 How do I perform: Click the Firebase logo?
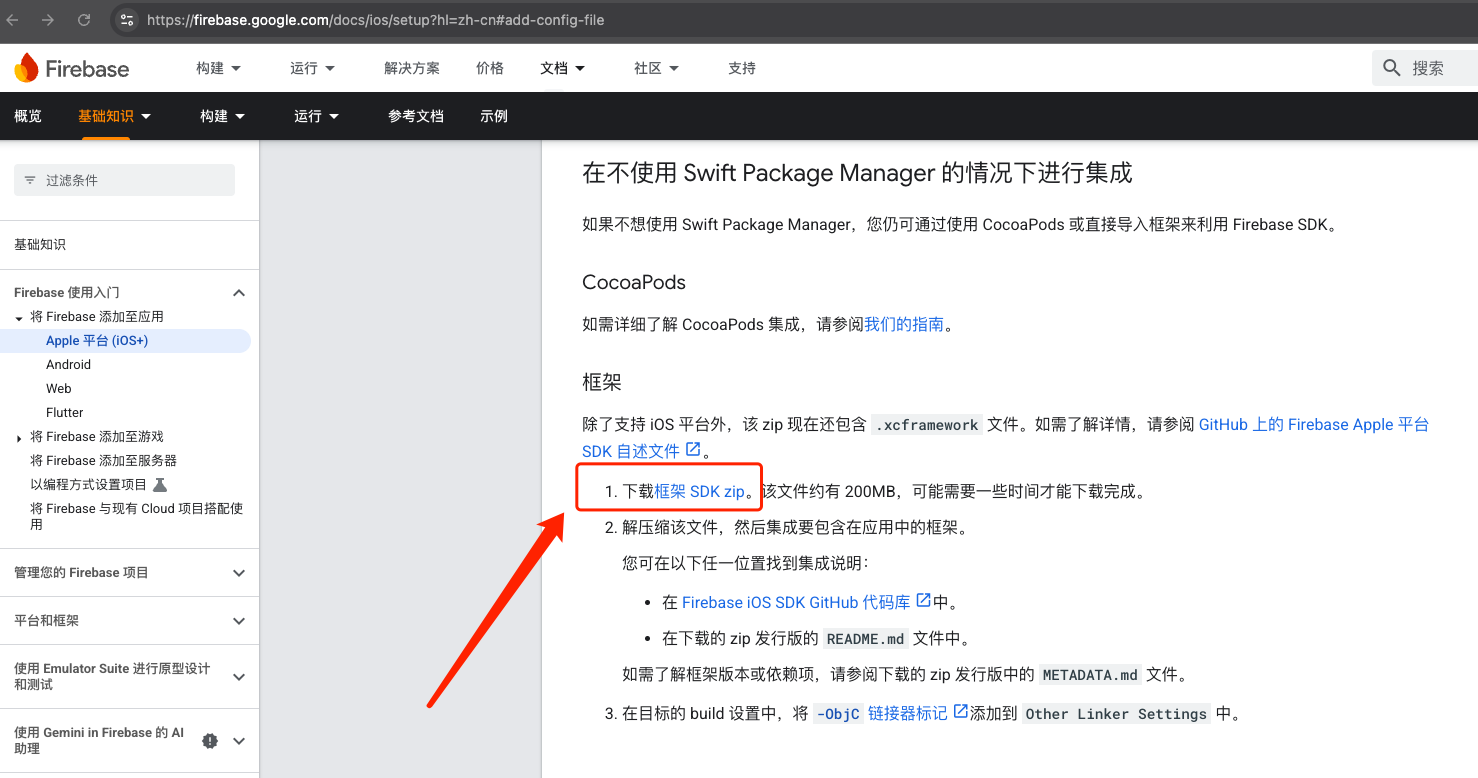coord(71,68)
